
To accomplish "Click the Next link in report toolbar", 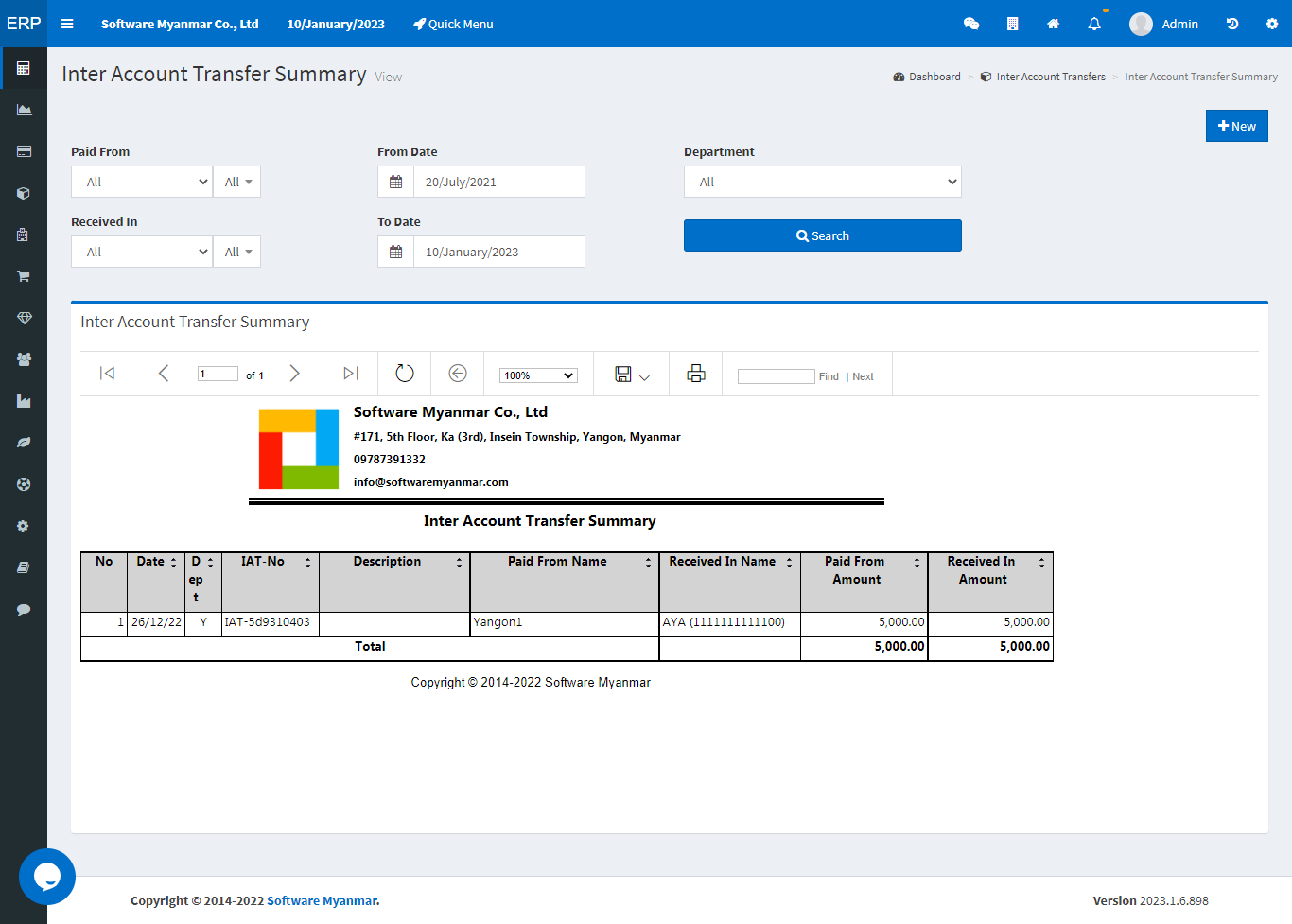I will [x=863, y=376].
